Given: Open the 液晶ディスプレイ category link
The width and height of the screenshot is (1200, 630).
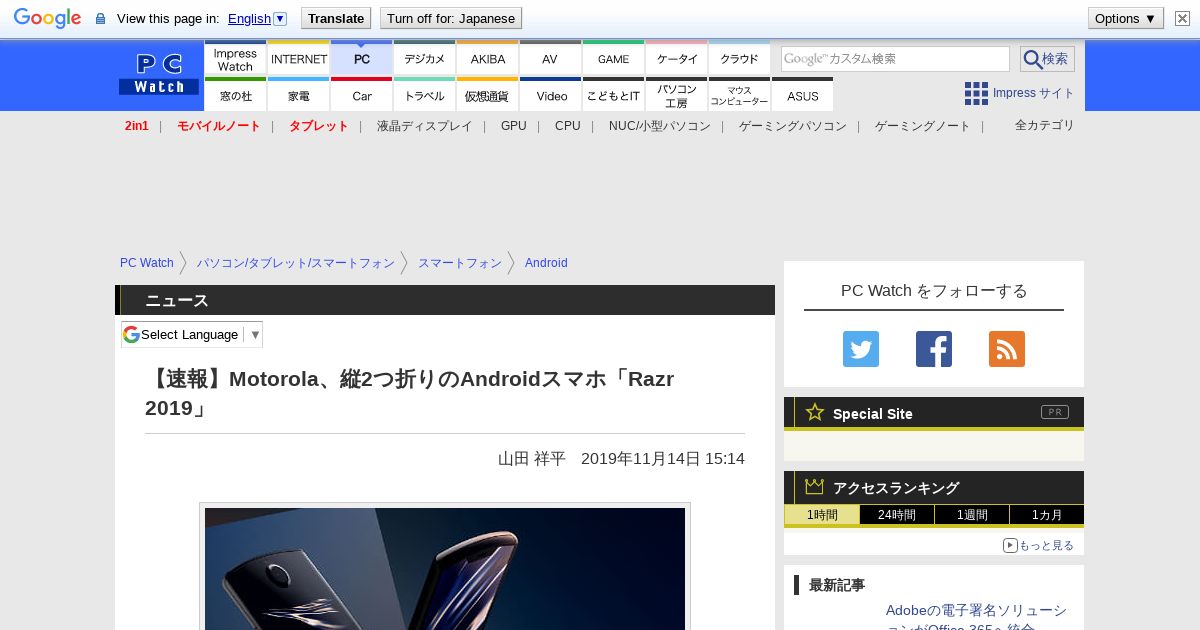Looking at the screenshot, I should point(424,126).
